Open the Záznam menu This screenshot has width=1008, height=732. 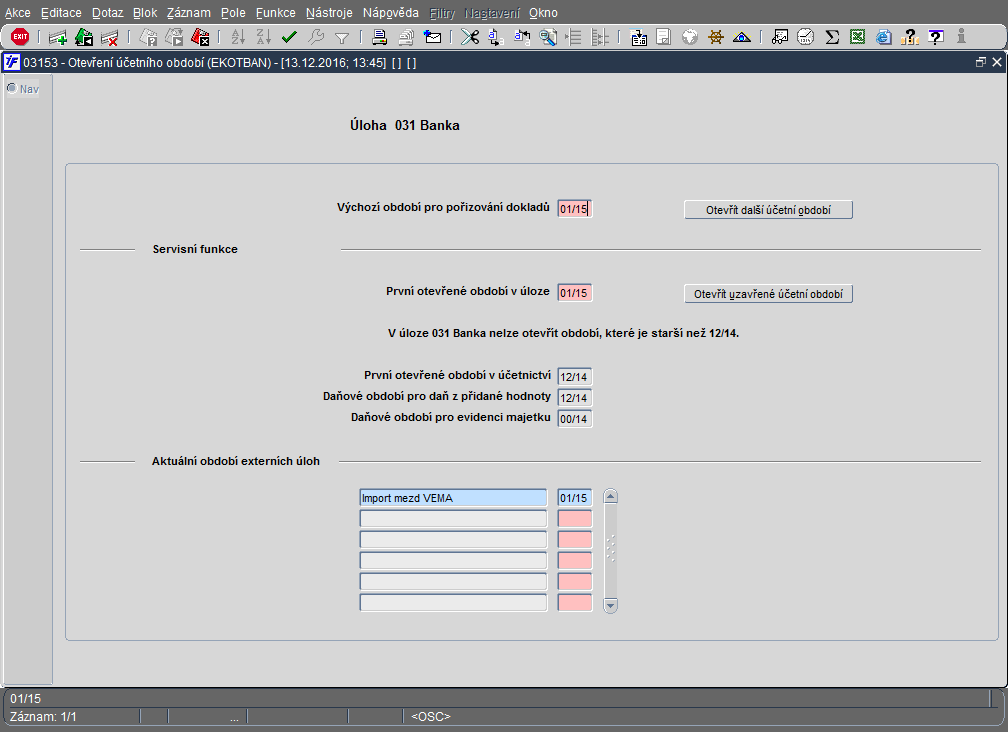coord(188,13)
